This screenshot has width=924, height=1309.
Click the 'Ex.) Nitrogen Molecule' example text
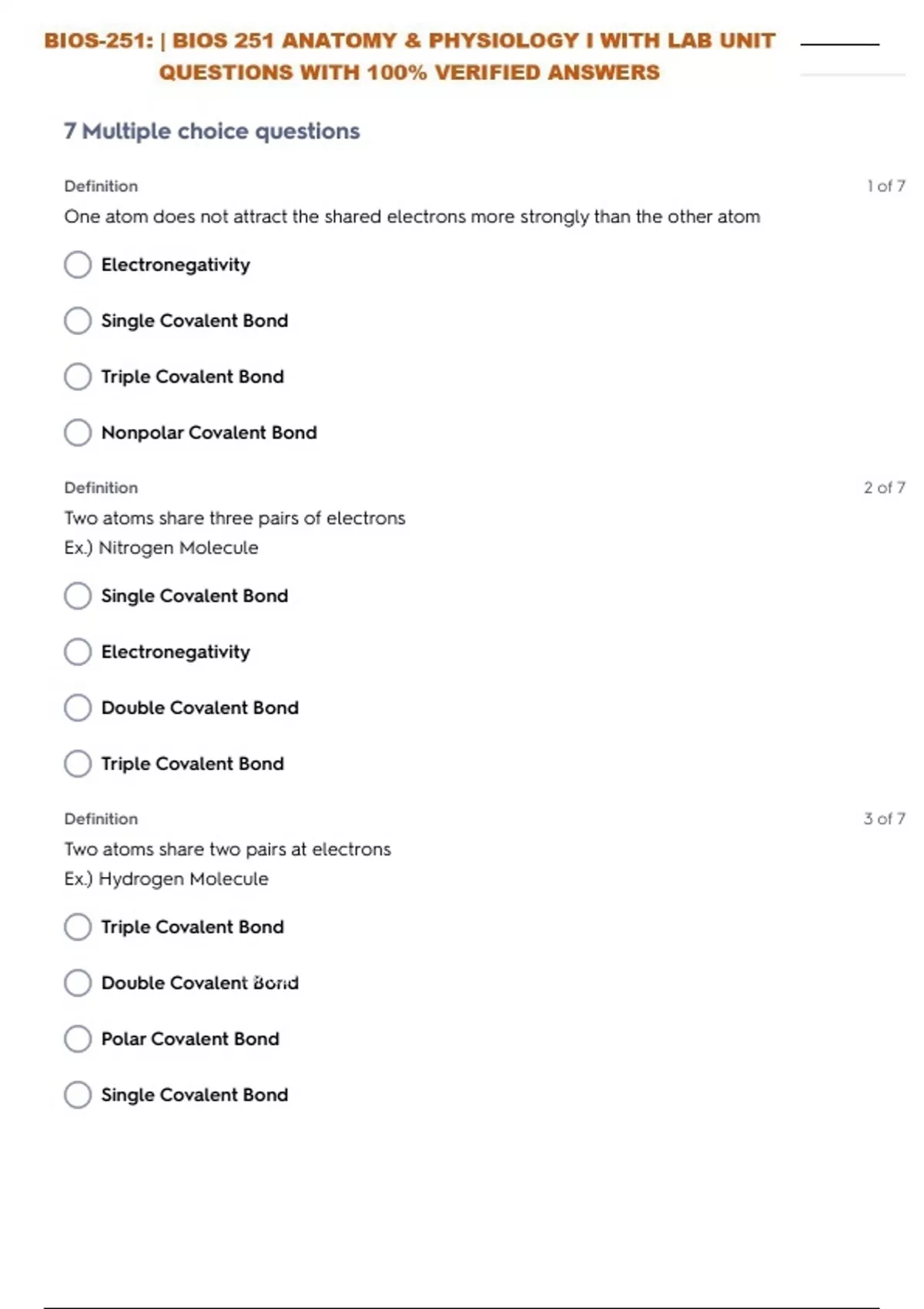tap(161, 548)
